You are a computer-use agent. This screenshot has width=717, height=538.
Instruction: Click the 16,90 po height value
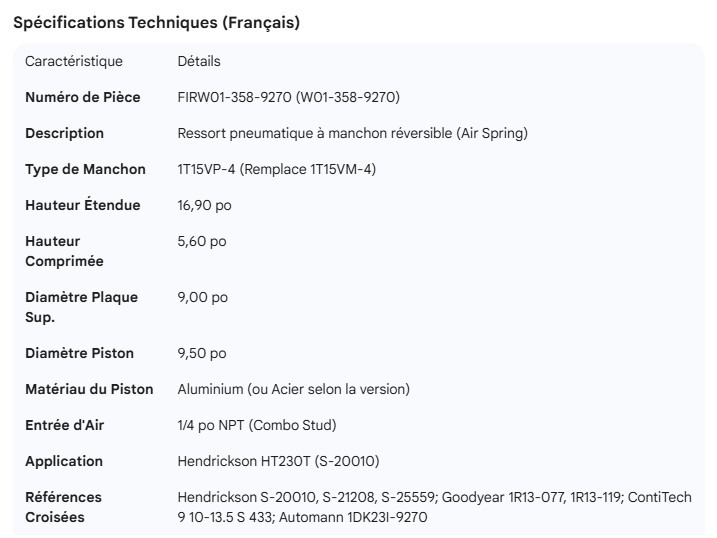[205, 205]
